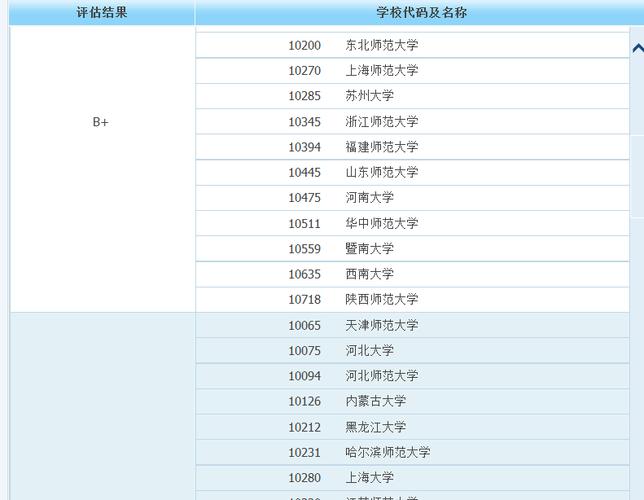Click the 评估结果 column header
The height and width of the screenshot is (500, 644).
tap(102, 12)
